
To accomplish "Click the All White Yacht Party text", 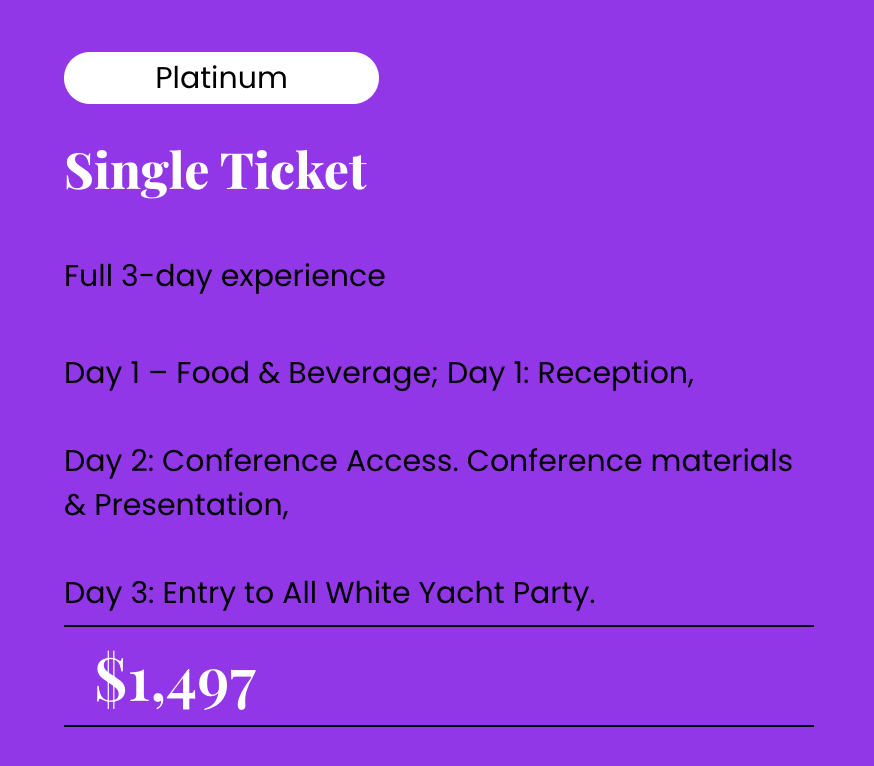I will pyautogui.click(x=439, y=593).
